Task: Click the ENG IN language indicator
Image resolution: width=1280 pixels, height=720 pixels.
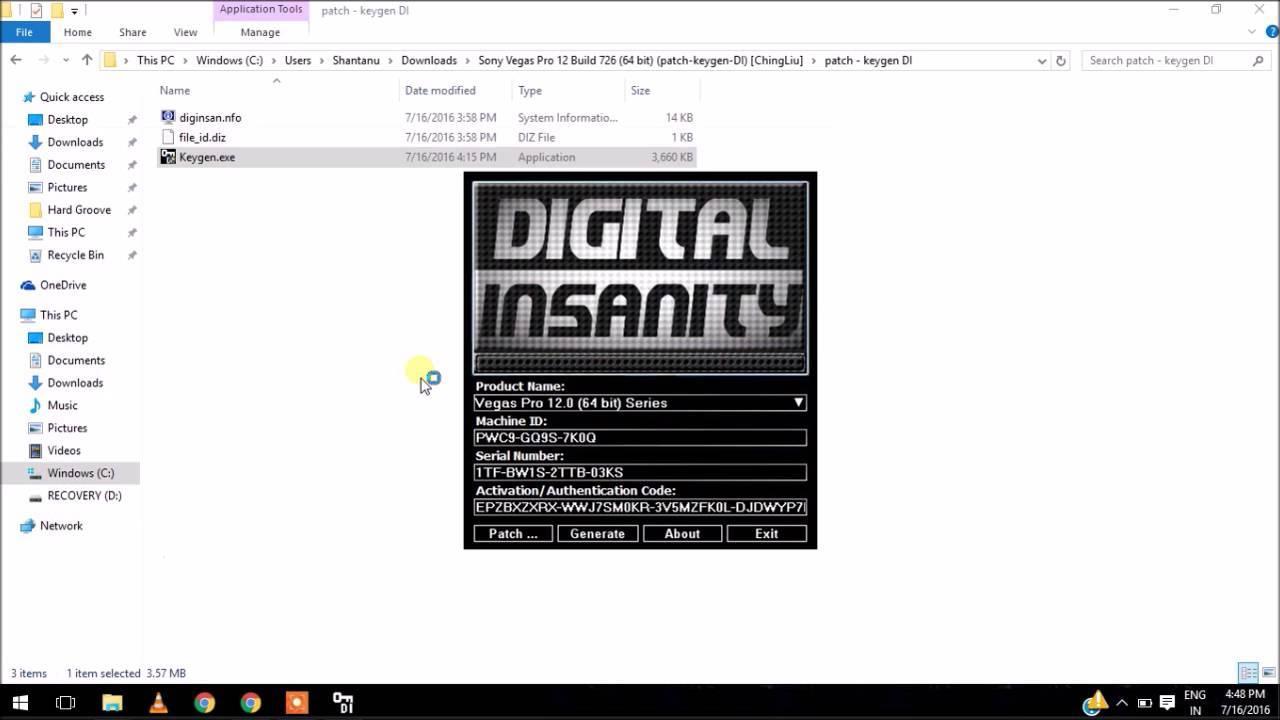Action: [x=1194, y=703]
